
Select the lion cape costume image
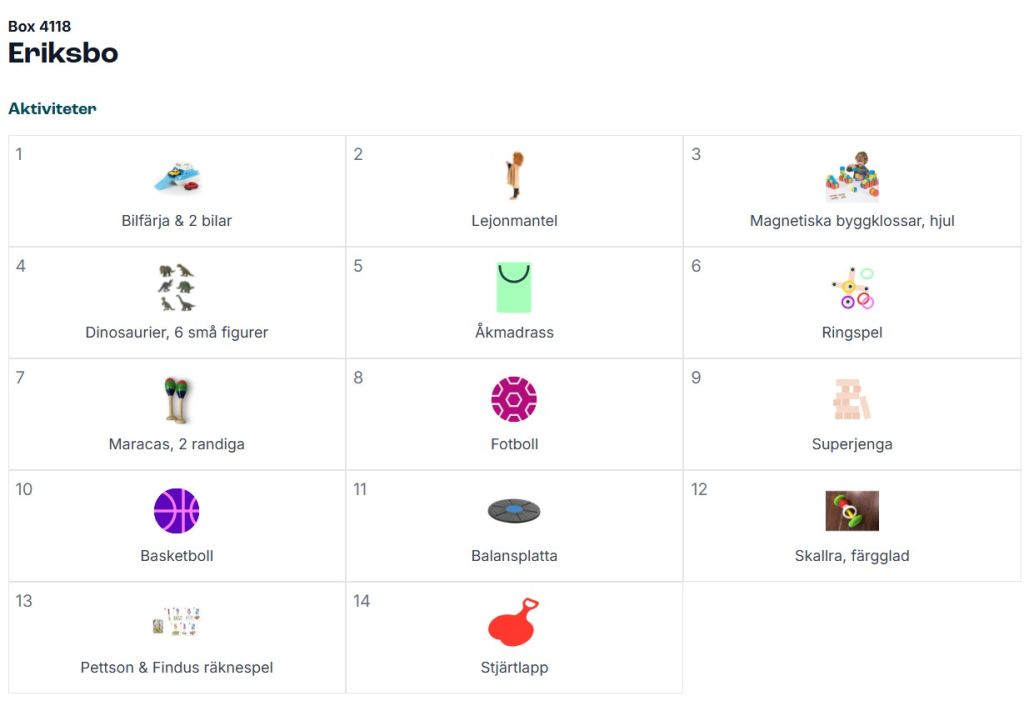[x=515, y=176]
